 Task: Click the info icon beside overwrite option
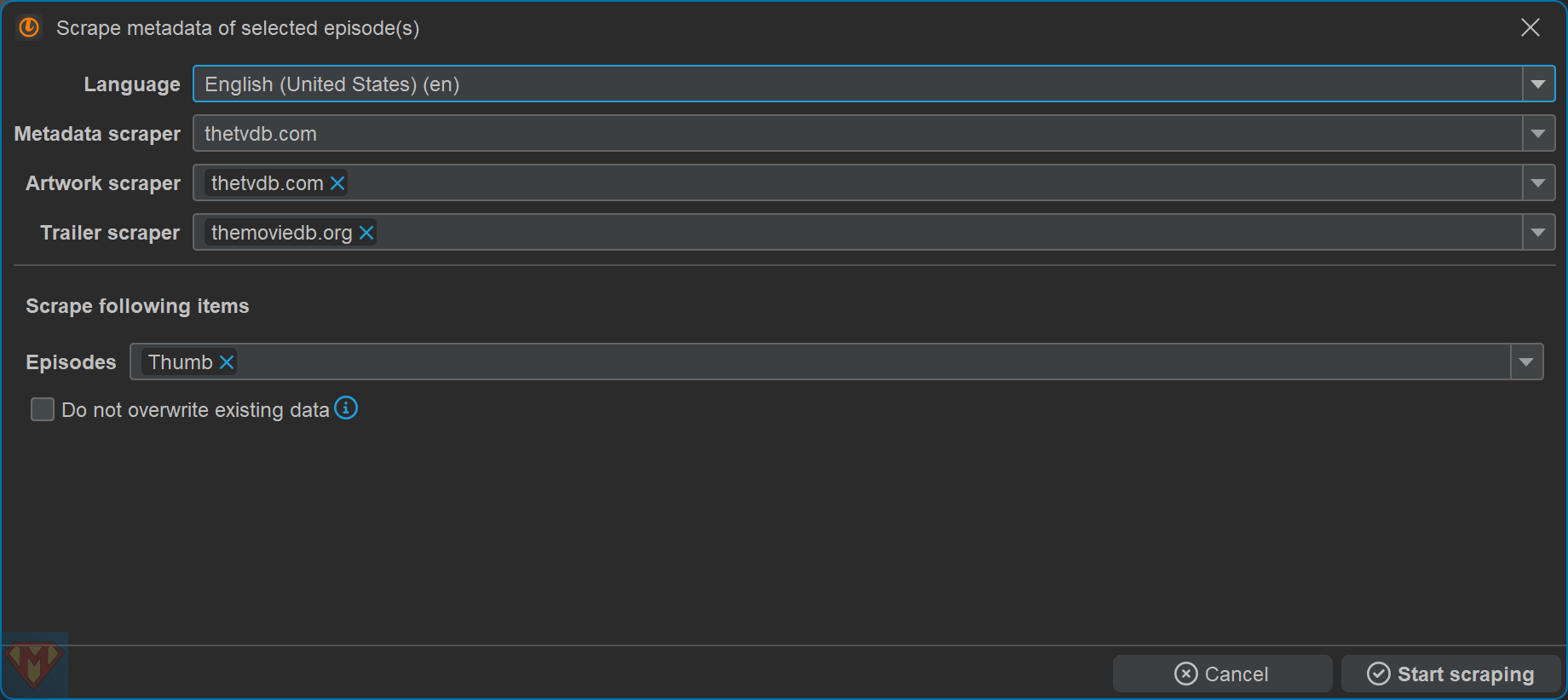click(x=346, y=408)
